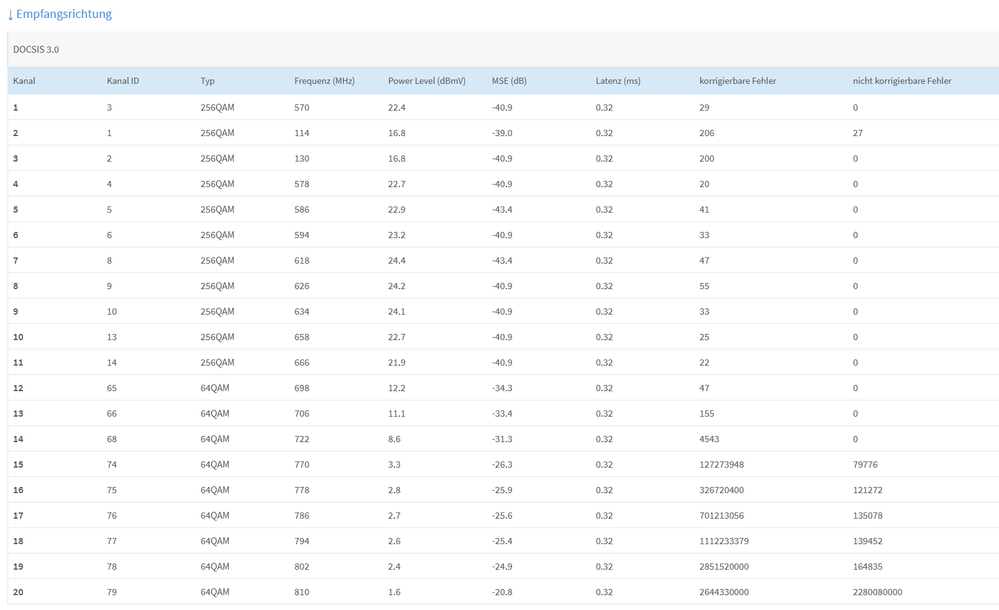
Task: Select correctable error count 326720400
Action: [721, 490]
